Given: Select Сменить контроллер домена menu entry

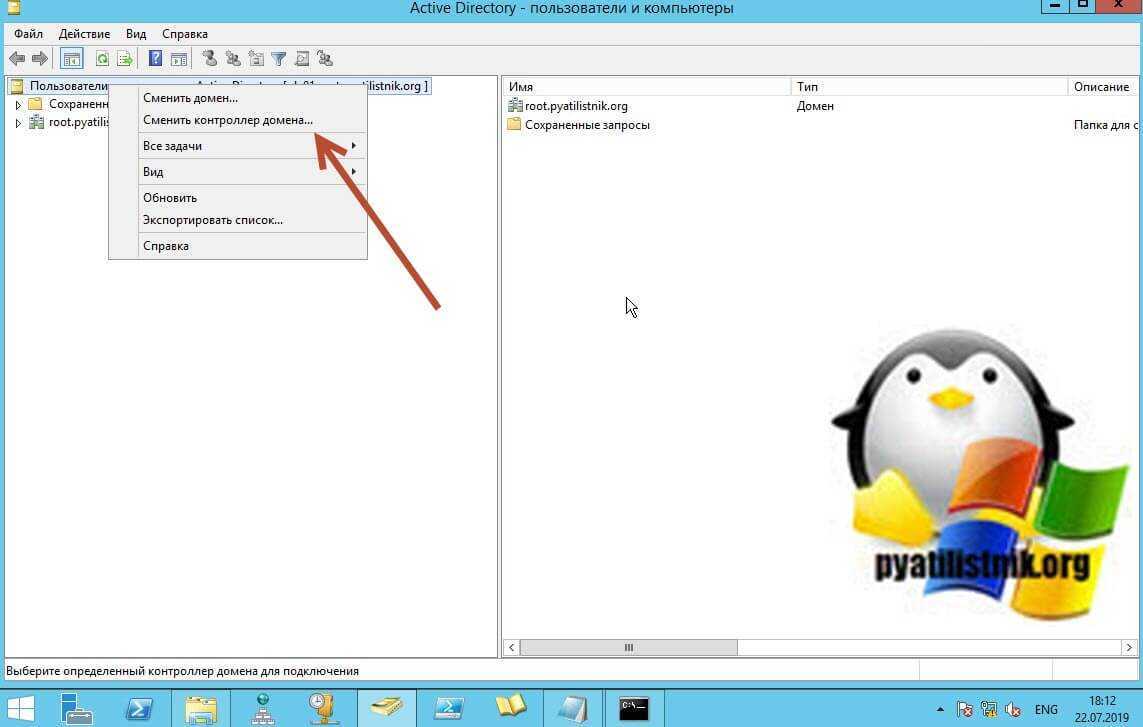Looking at the screenshot, I should (227, 120).
